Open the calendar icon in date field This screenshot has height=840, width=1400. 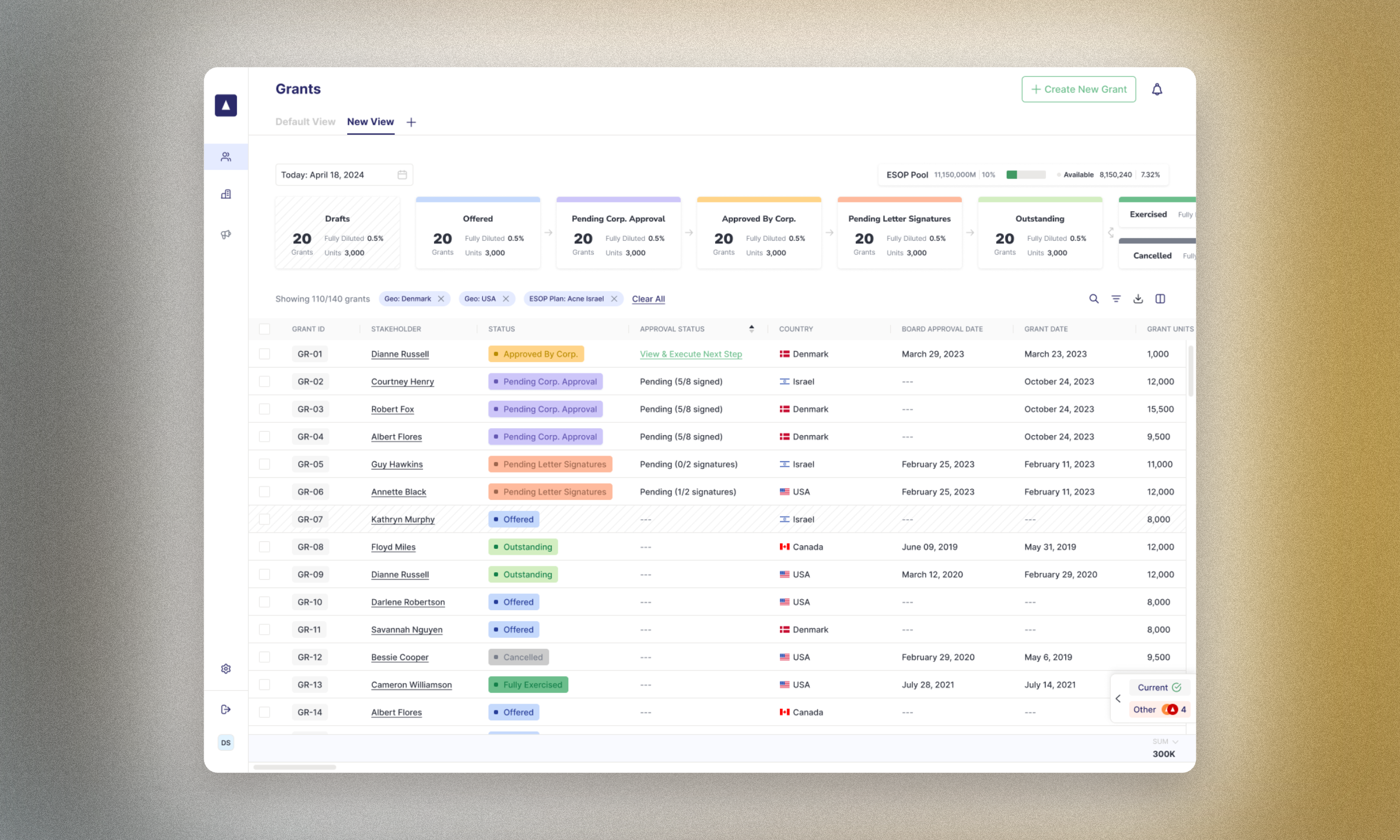402,175
